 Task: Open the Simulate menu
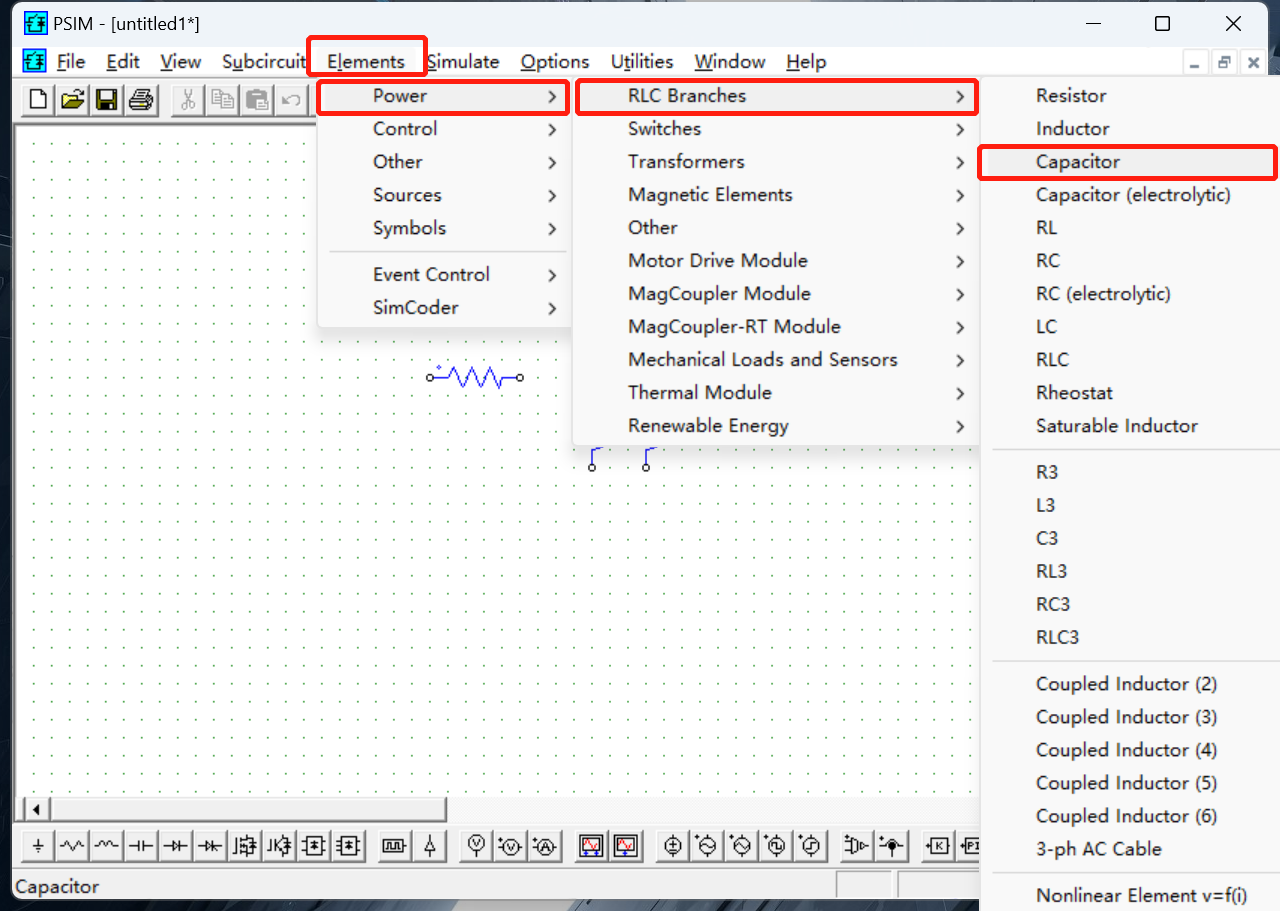click(x=463, y=62)
